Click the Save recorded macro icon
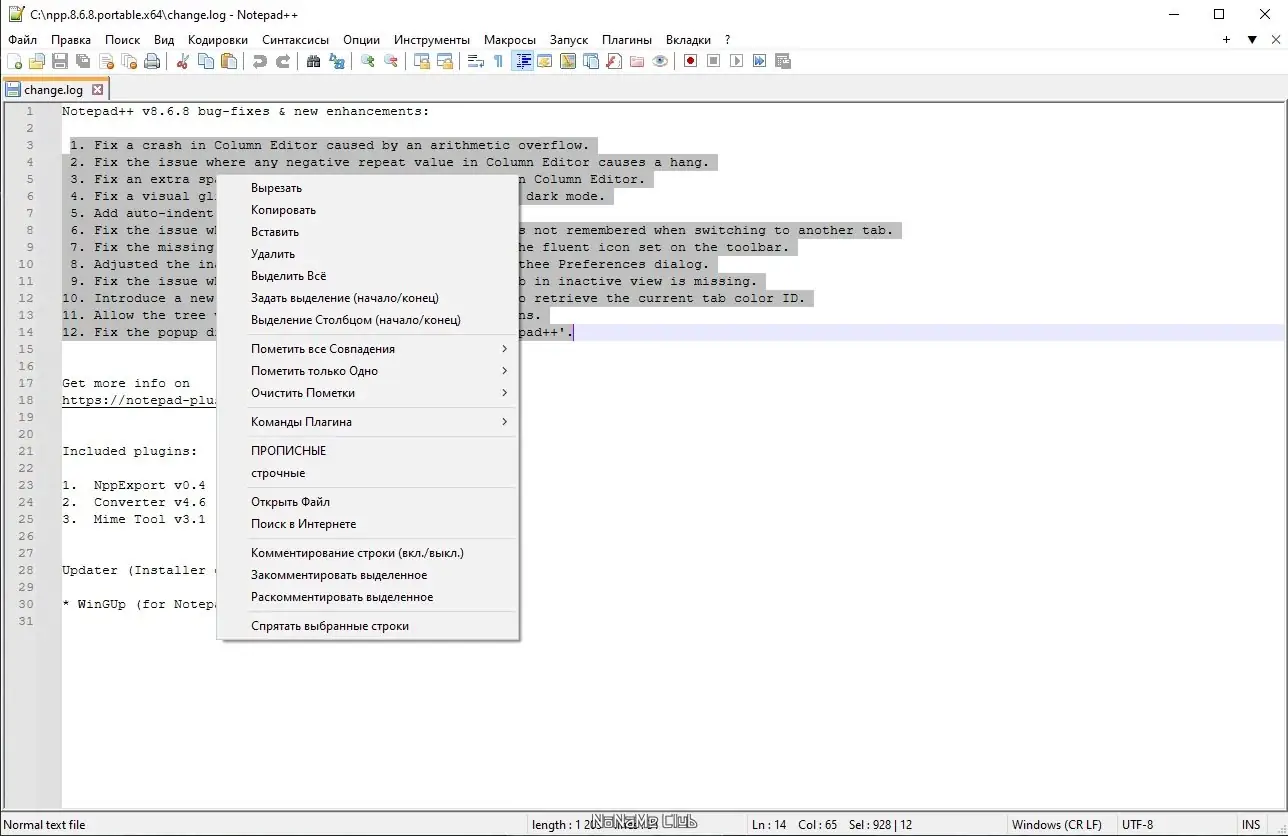Image resolution: width=1288 pixels, height=836 pixels. (x=783, y=61)
